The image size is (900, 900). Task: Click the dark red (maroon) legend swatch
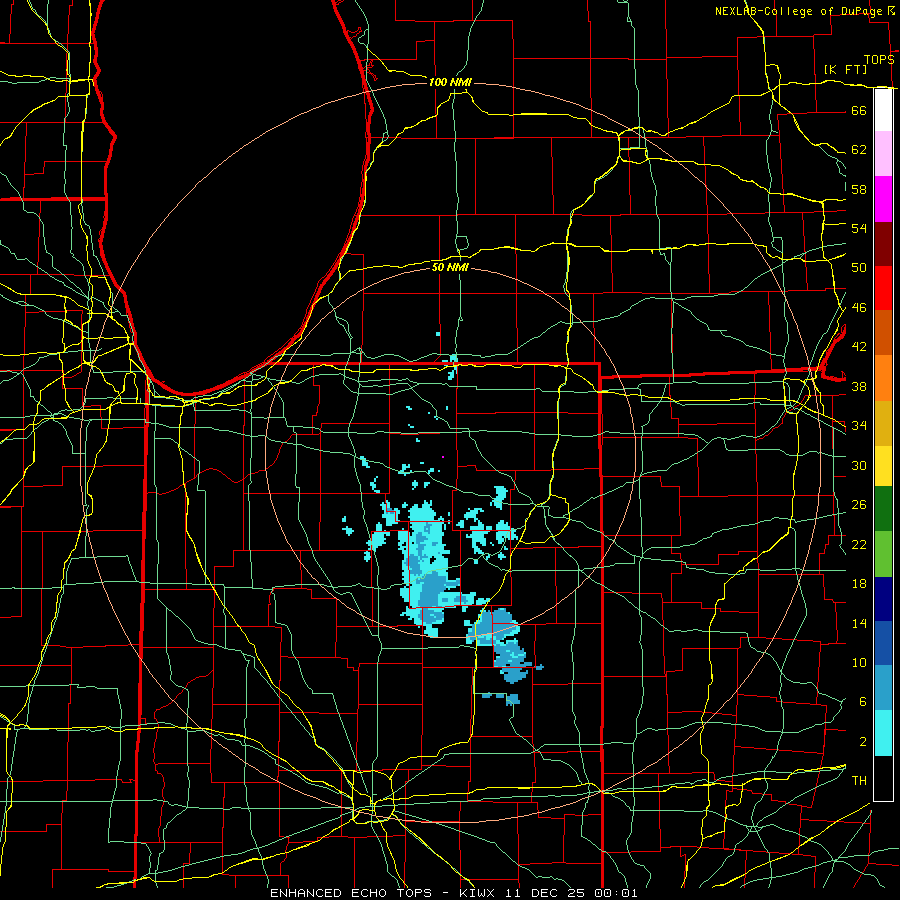[883, 243]
